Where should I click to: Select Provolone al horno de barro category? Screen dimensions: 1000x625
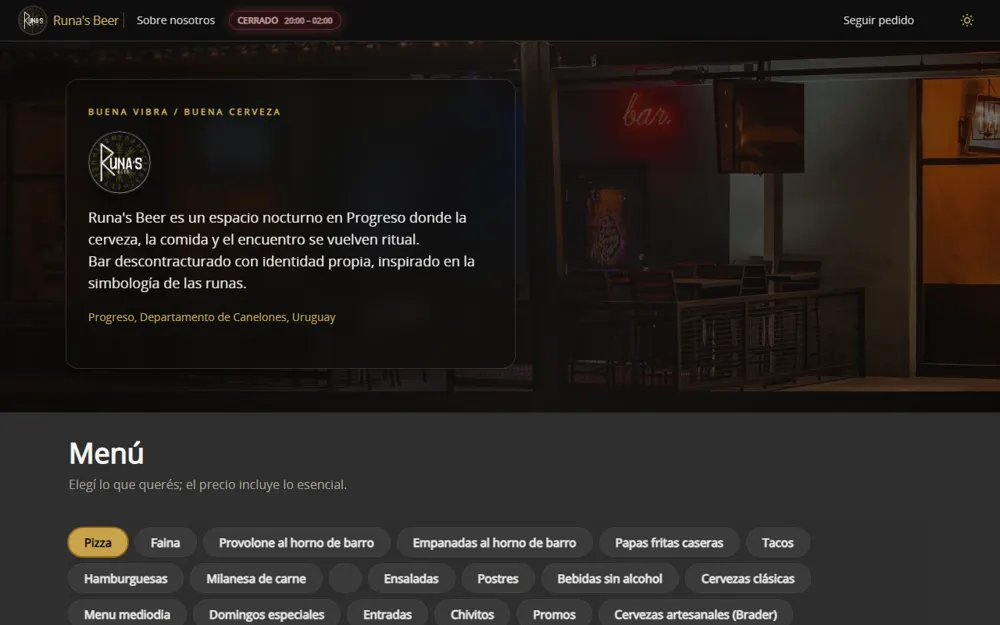[297, 543]
